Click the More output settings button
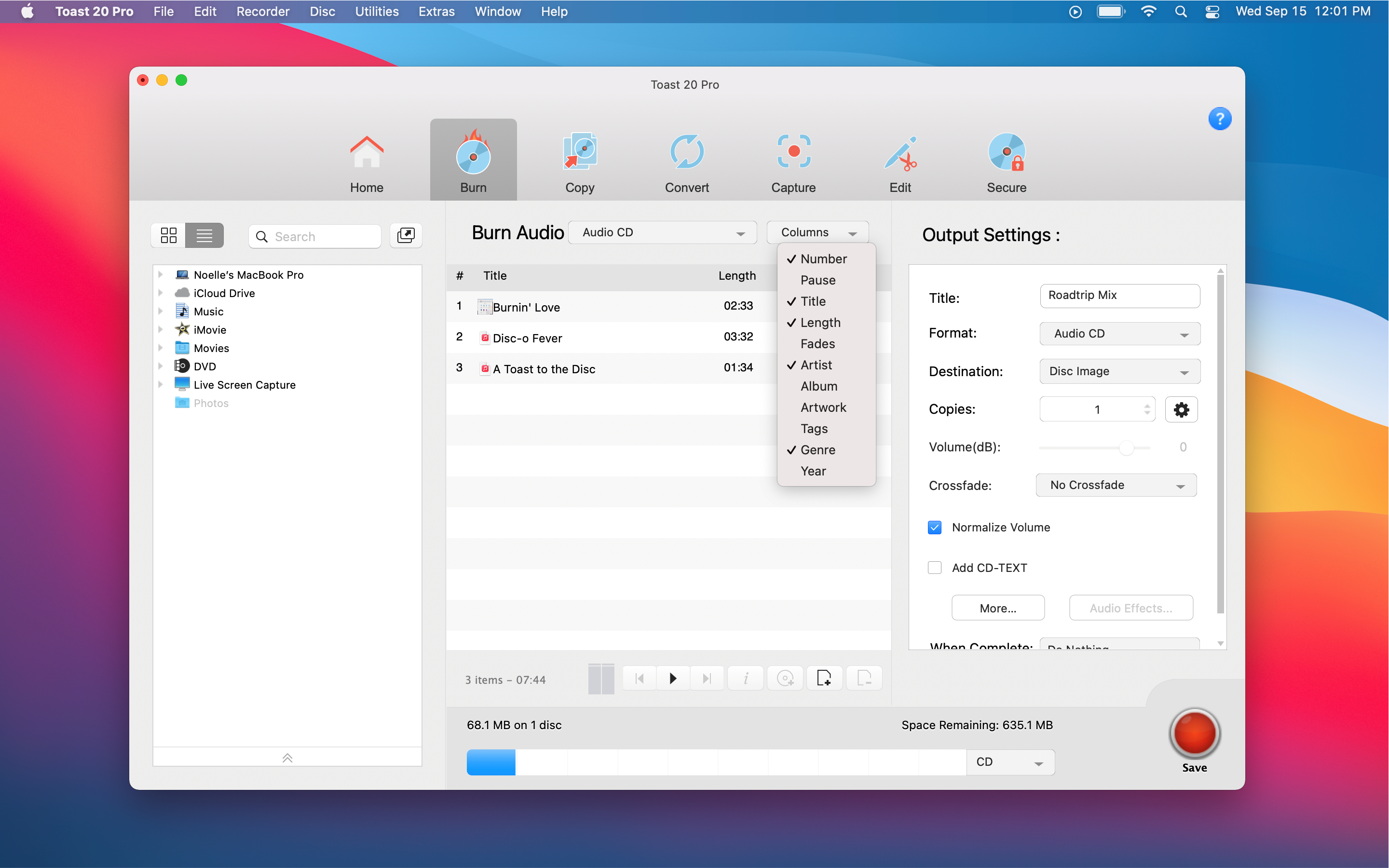 [998, 608]
